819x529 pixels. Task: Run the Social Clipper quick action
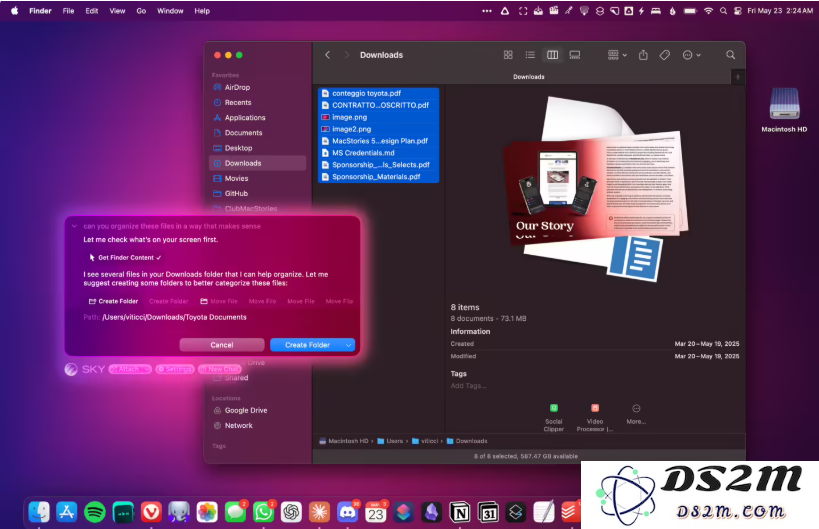coord(554,417)
